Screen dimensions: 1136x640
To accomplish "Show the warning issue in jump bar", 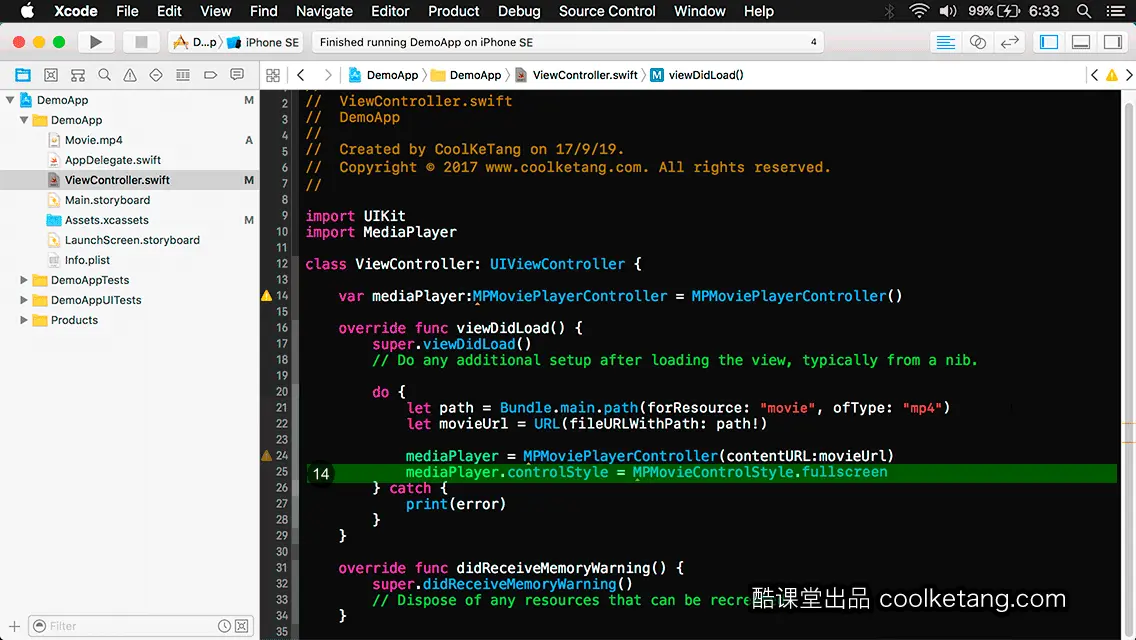I will pos(1111,75).
